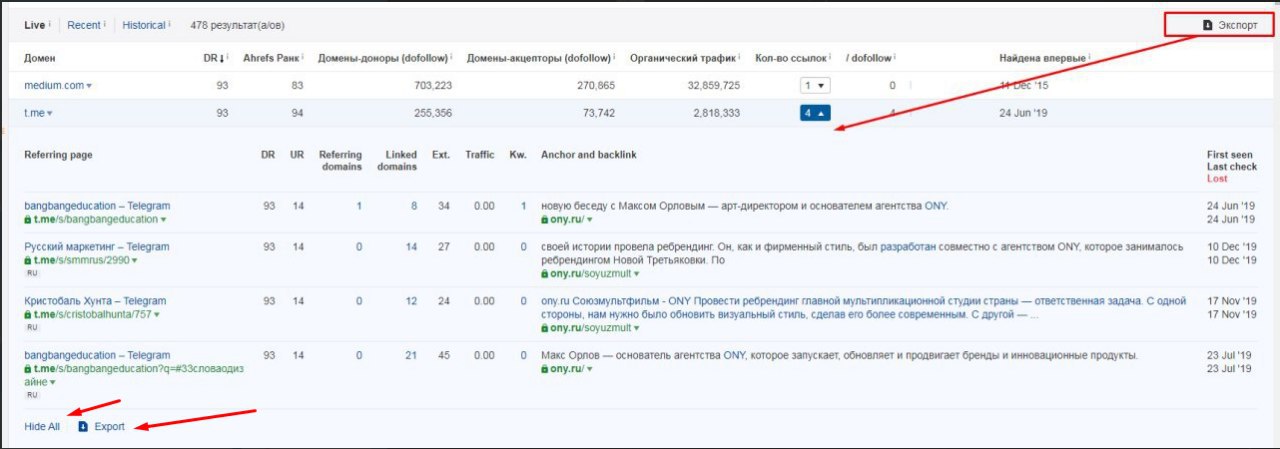Click the export icon beside bottom Export link

coord(83,426)
